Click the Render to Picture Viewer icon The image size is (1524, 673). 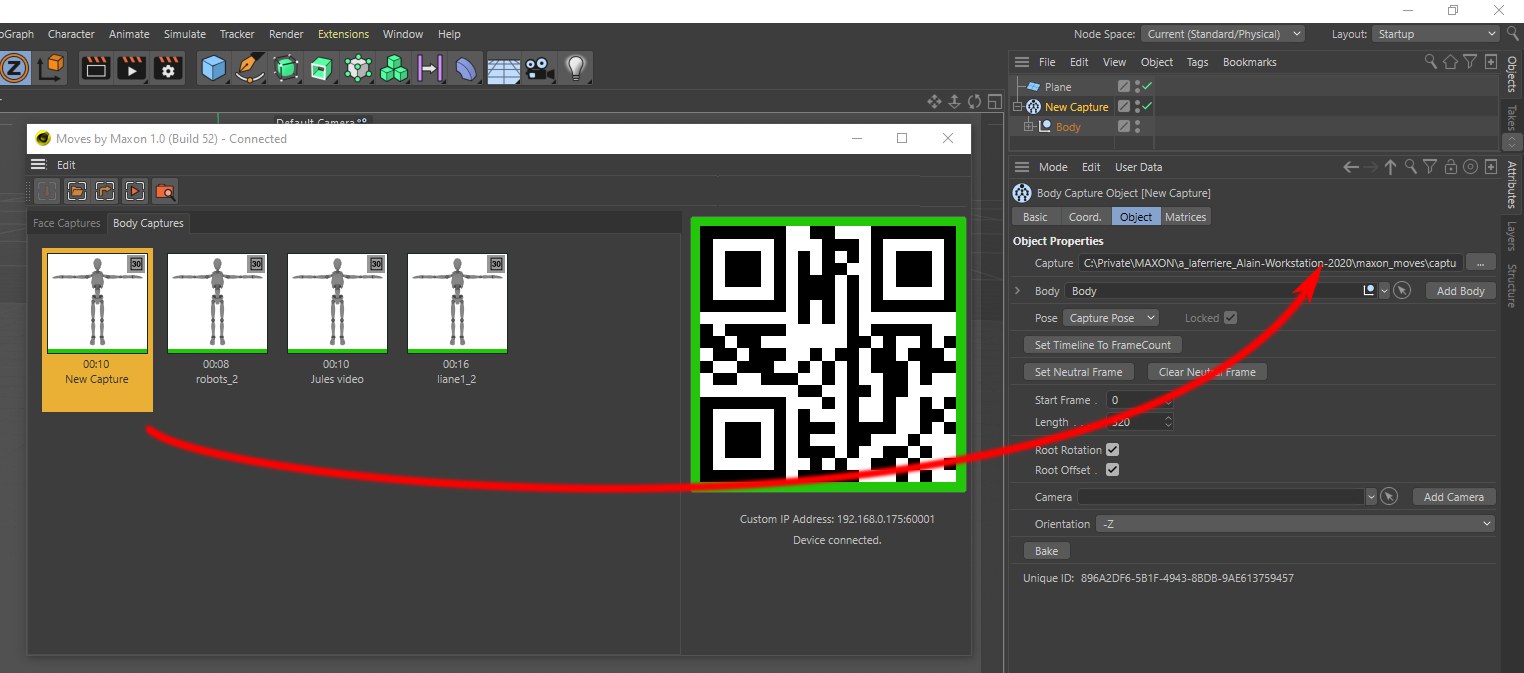132,68
